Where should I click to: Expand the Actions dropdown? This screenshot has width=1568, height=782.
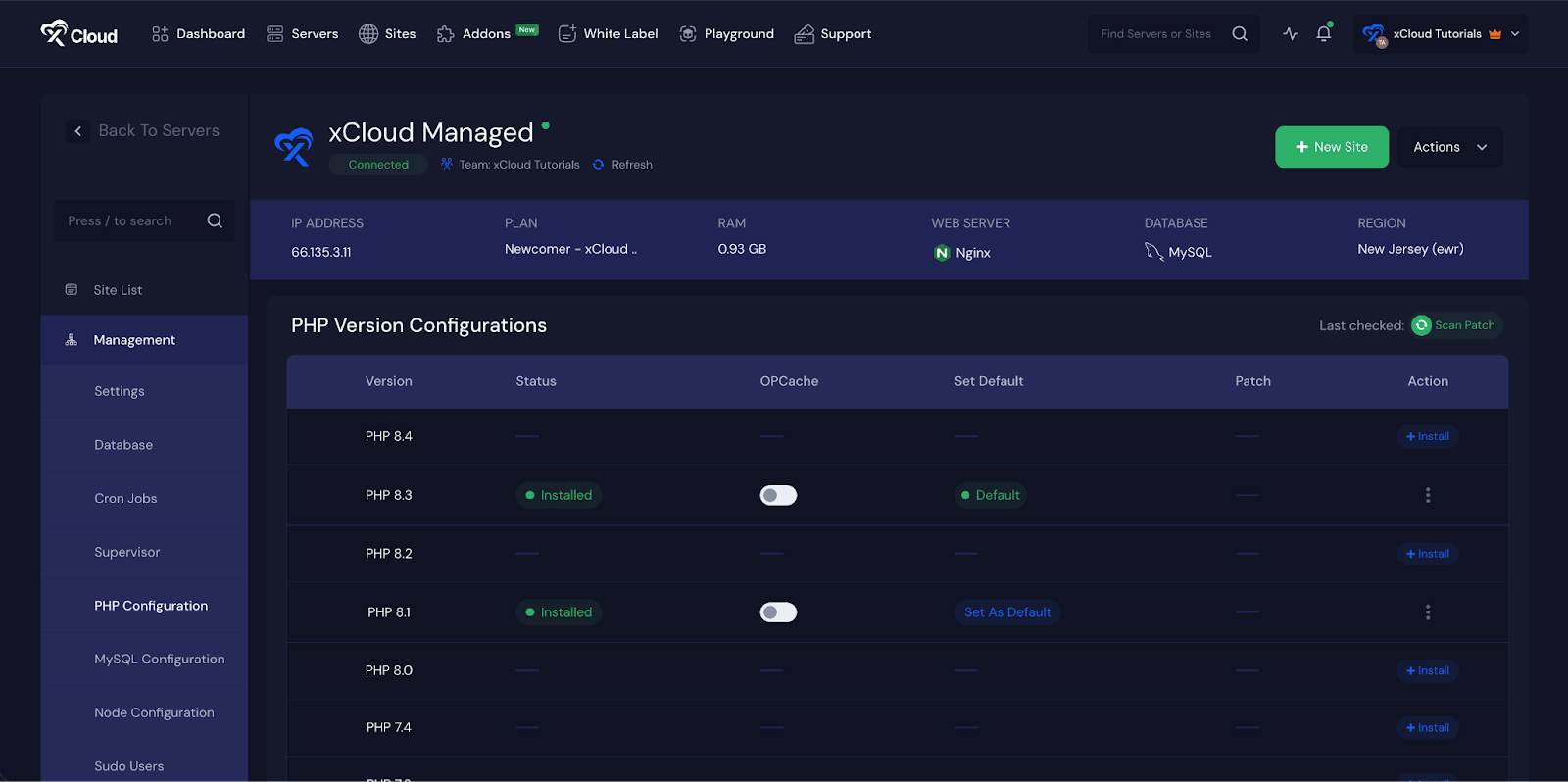1449,147
